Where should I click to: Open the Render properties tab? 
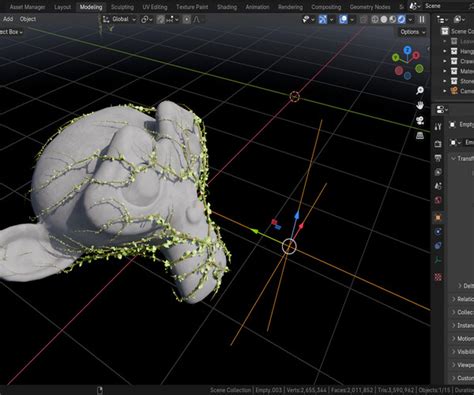[x=438, y=143]
